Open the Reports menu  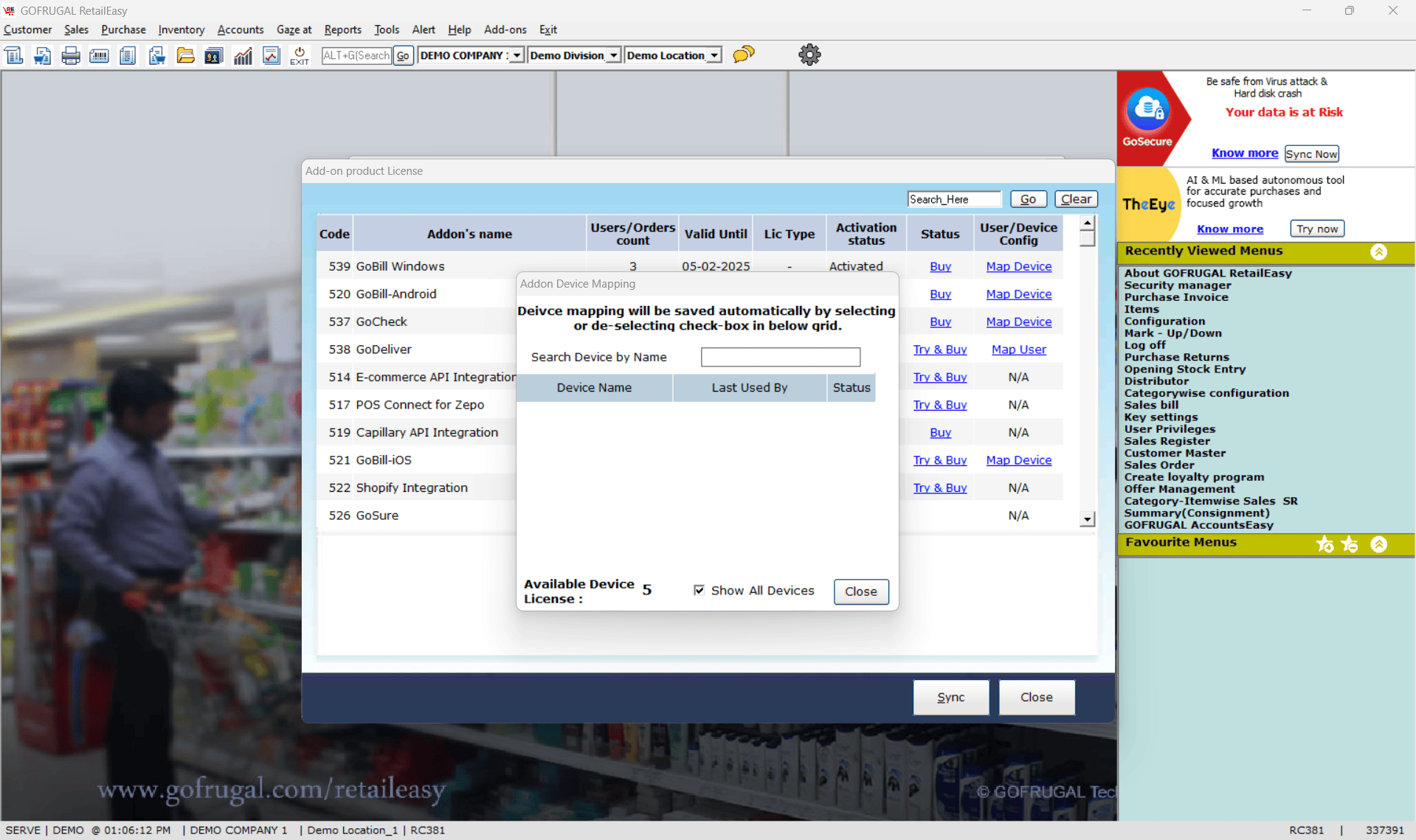coord(343,29)
